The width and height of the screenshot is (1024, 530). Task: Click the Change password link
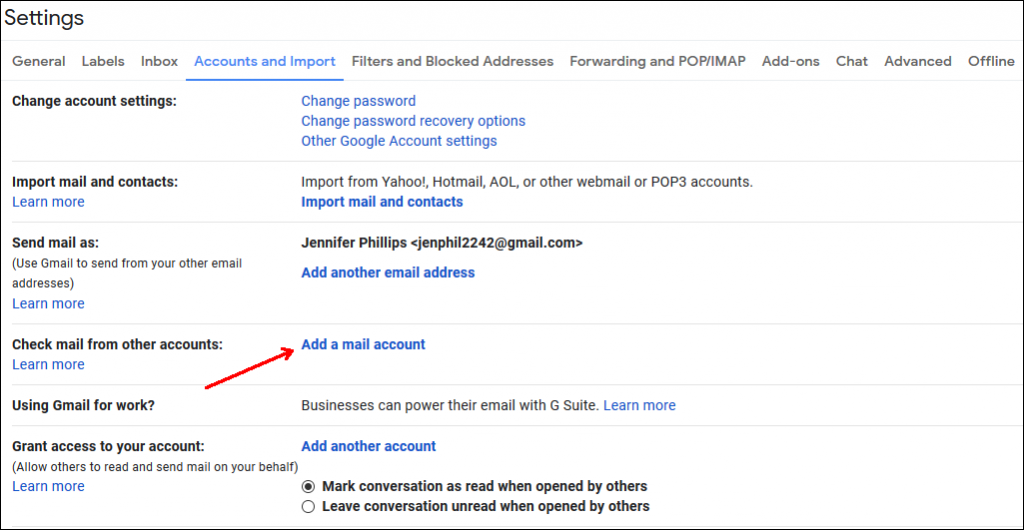[359, 101]
